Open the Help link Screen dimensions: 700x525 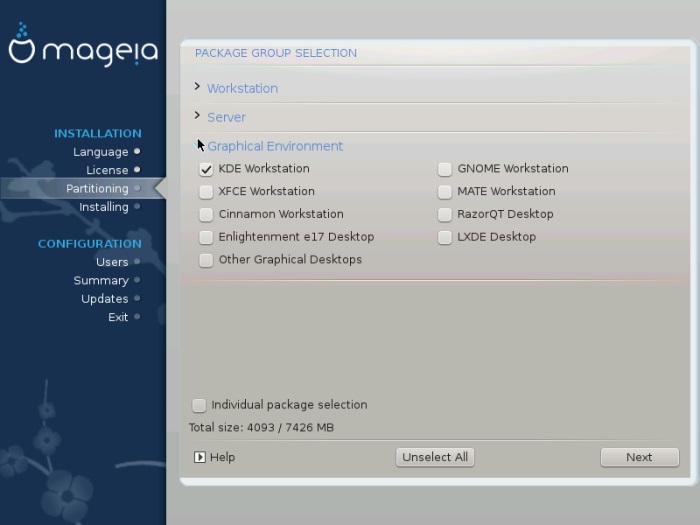tap(222, 457)
